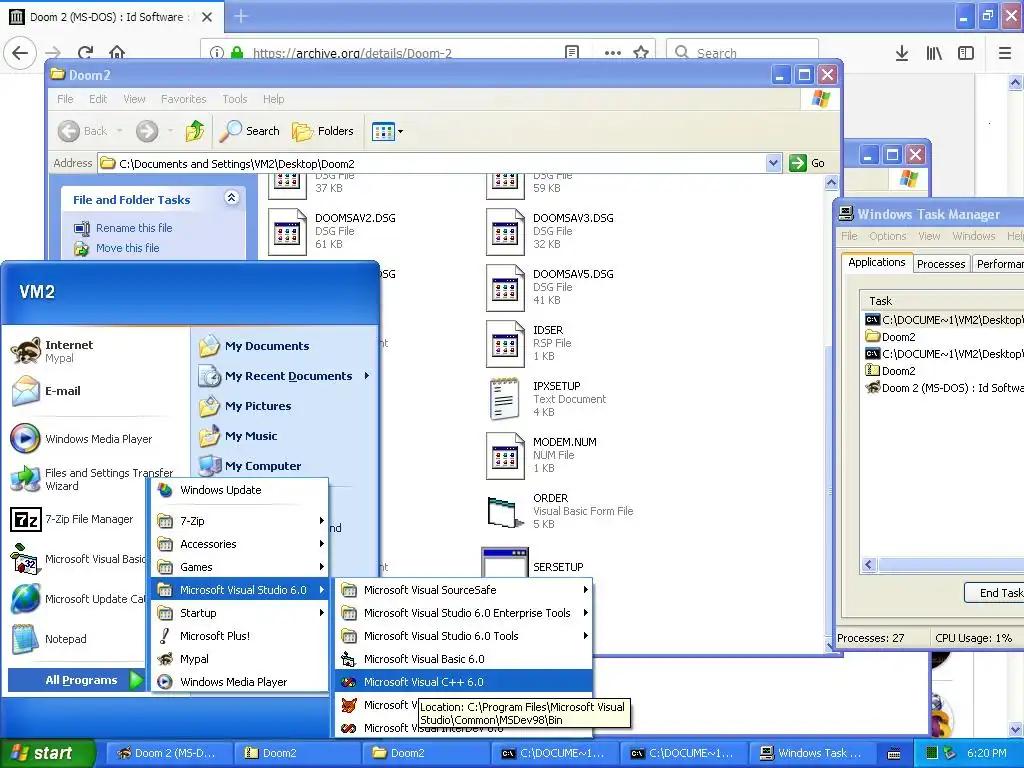Click End Task button in Task Manager

994,592
